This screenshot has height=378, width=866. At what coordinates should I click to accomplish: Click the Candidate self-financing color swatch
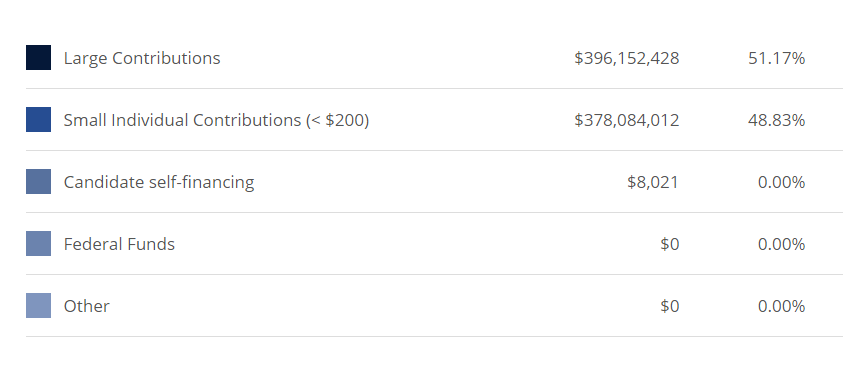(39, 181)
